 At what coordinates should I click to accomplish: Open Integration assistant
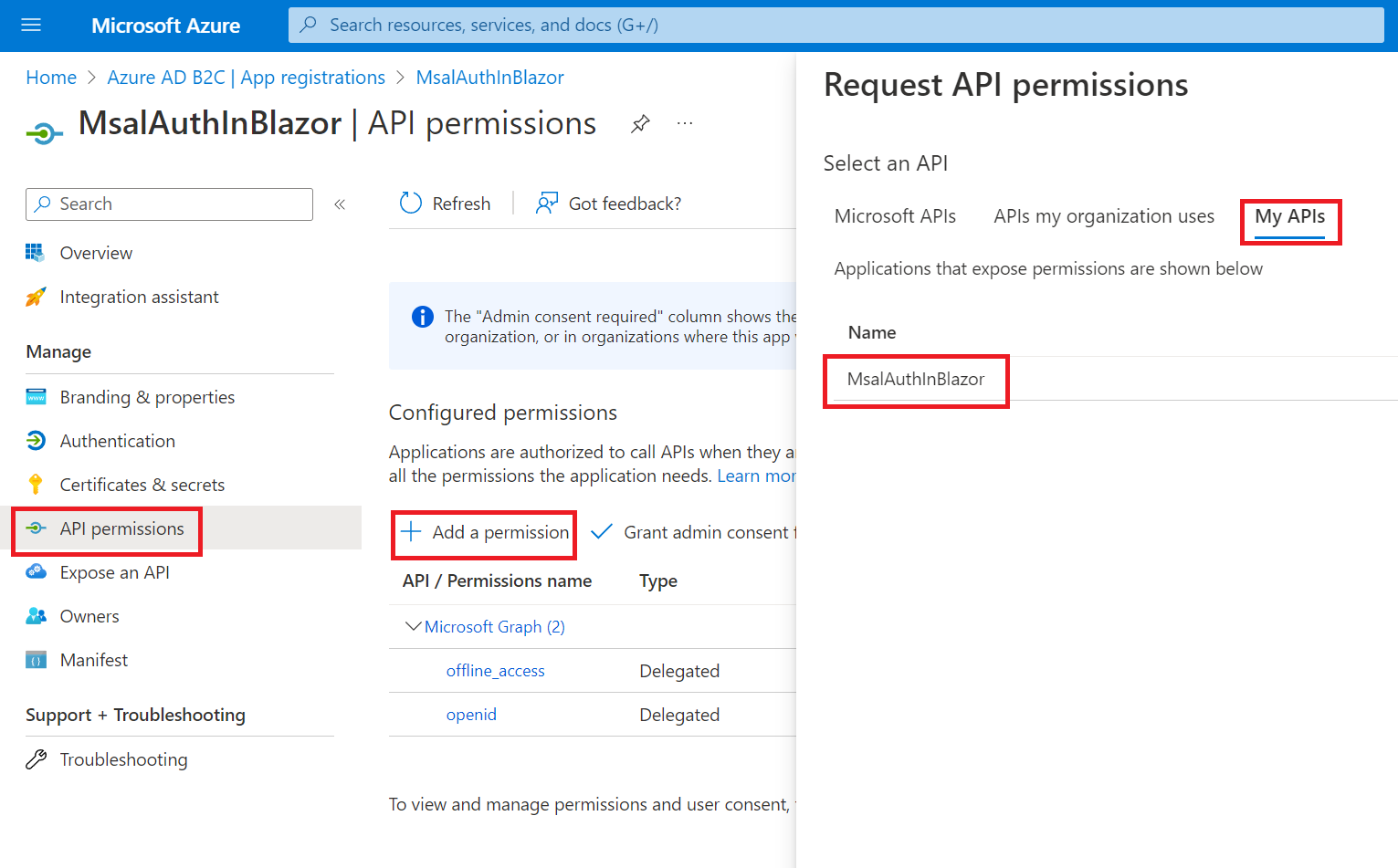coord(140,297)
